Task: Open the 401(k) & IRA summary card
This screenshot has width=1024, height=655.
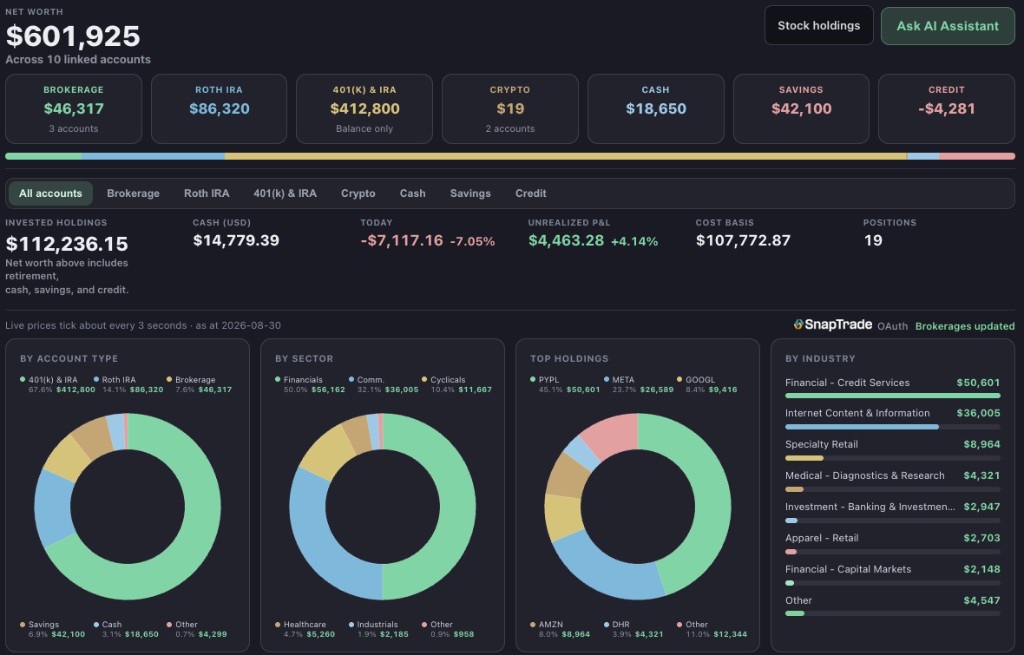Action: [364, 108]
